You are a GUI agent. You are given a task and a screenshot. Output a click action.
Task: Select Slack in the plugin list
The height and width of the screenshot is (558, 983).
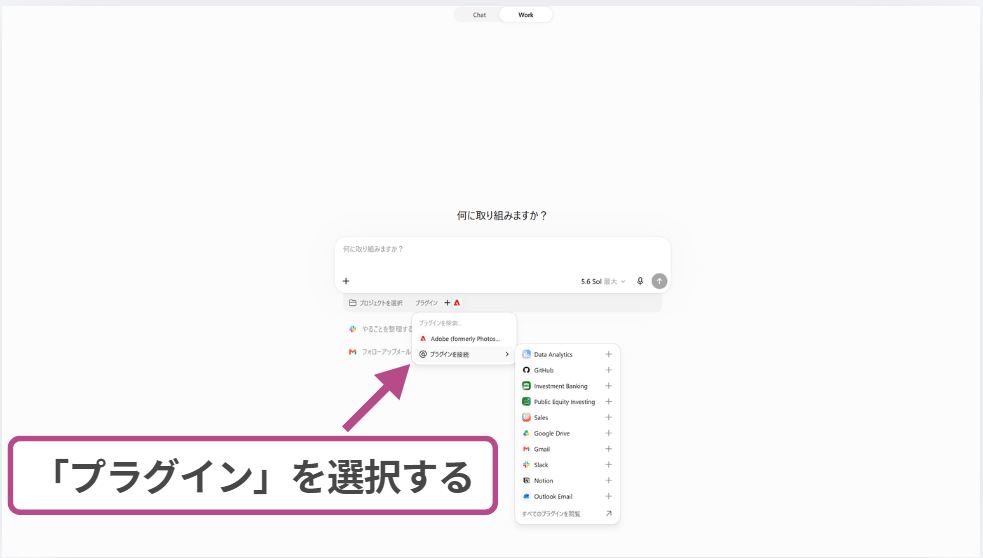click(x=541, y=465)
